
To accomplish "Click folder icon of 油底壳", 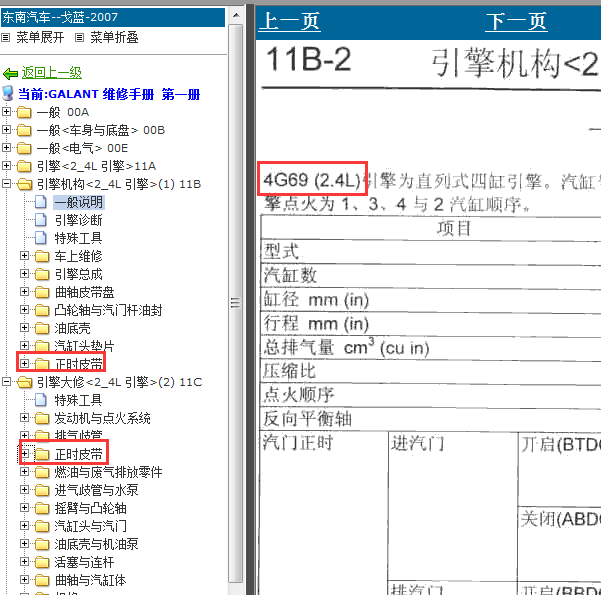I will [x=42, y=328].
